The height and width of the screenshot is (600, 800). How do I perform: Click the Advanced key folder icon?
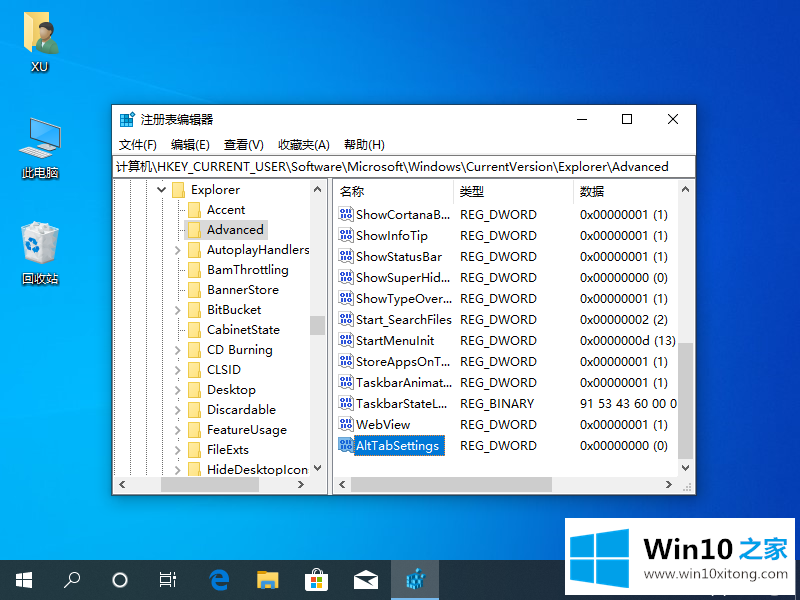click(194, 230)
